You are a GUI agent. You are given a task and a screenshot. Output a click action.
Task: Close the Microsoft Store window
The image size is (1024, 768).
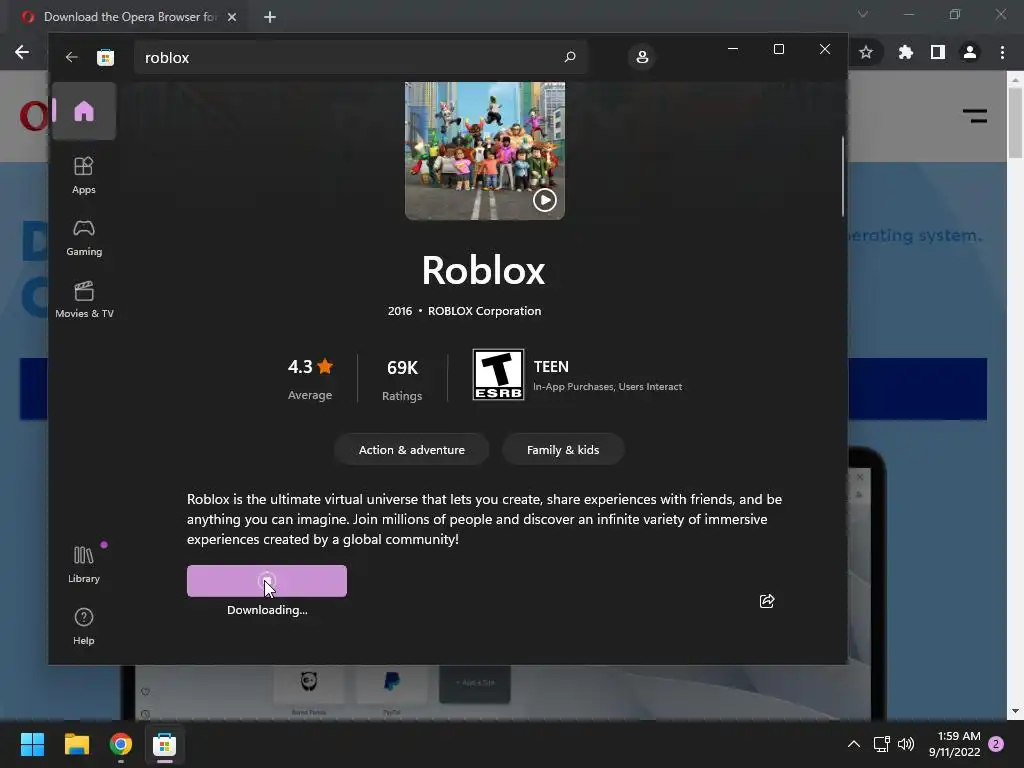[x=825, y=49]
